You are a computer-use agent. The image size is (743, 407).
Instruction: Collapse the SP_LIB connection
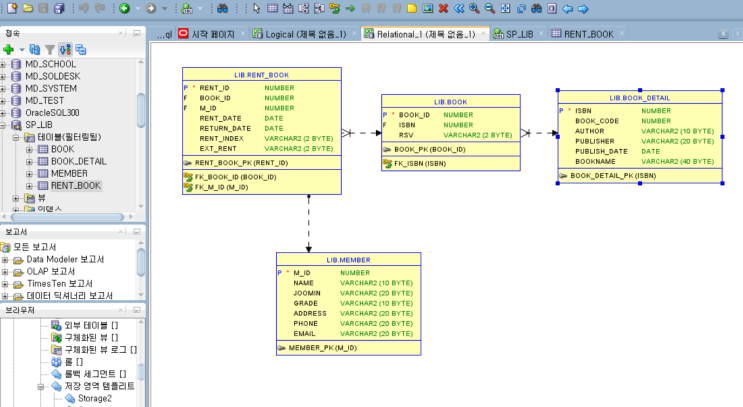click(x=3, y=125)
